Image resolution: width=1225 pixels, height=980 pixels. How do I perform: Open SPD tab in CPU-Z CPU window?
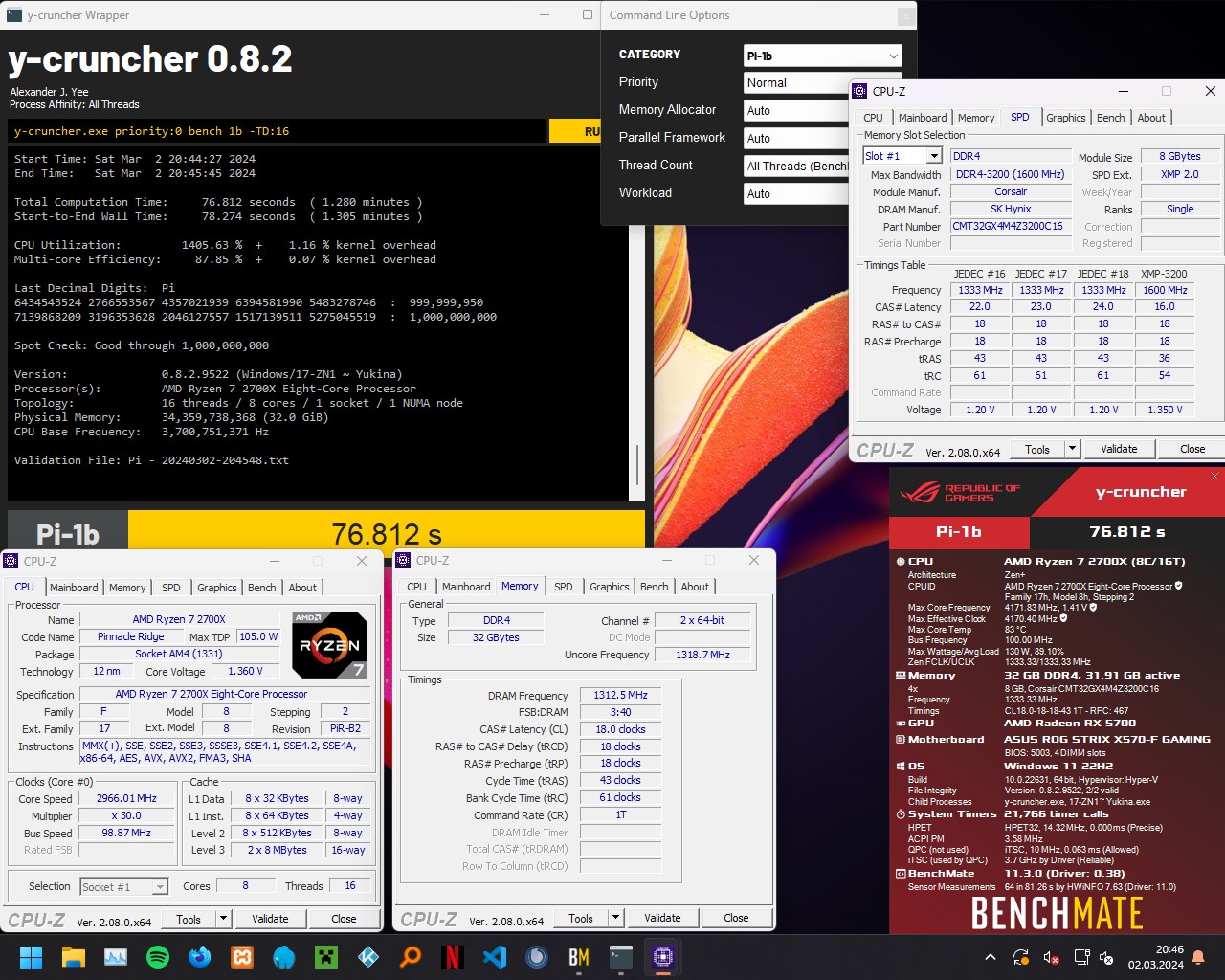click(x=170, y=588)
